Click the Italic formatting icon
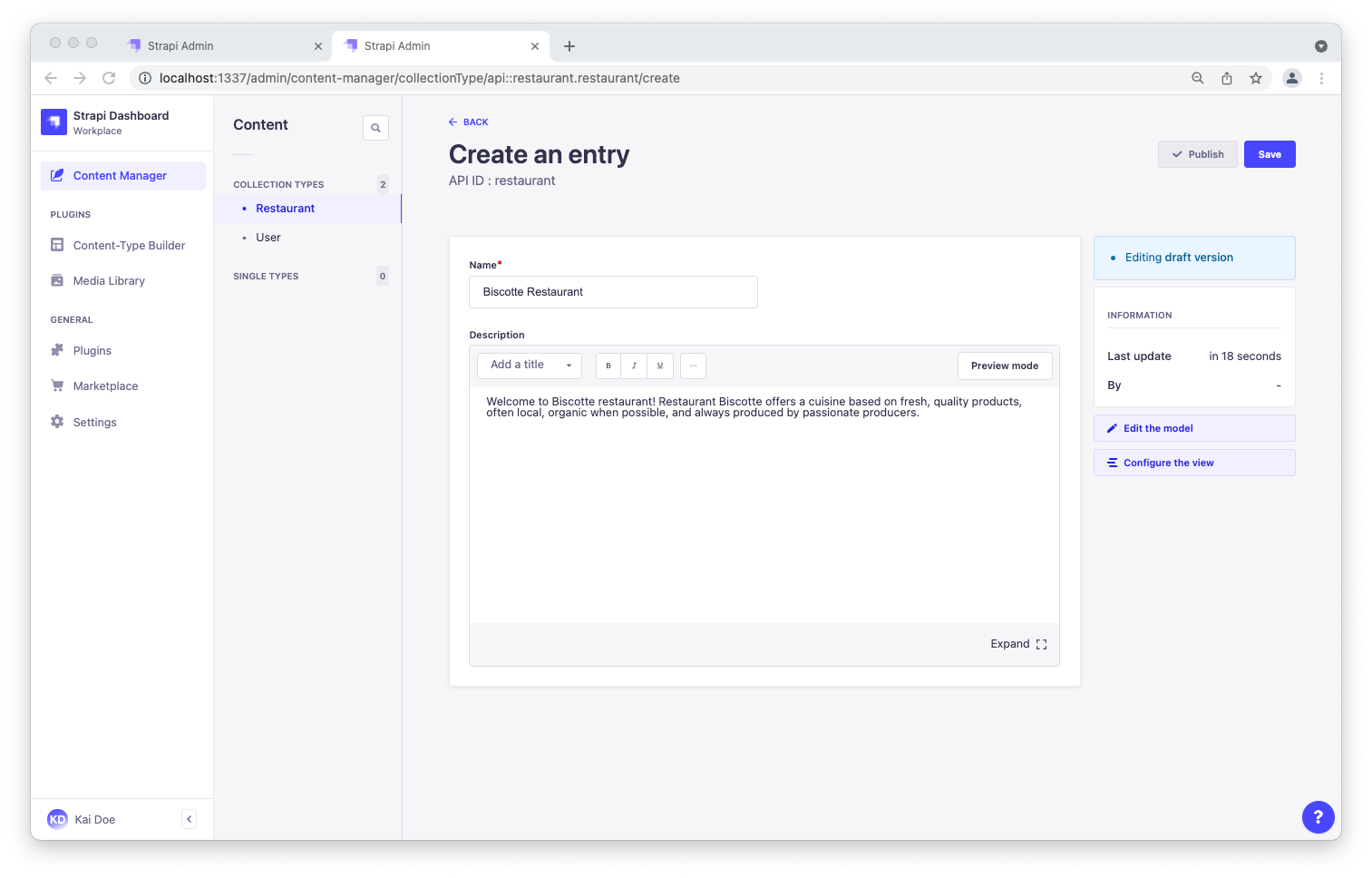Viewport: 1372px width, 878px height. click(634, 366)
